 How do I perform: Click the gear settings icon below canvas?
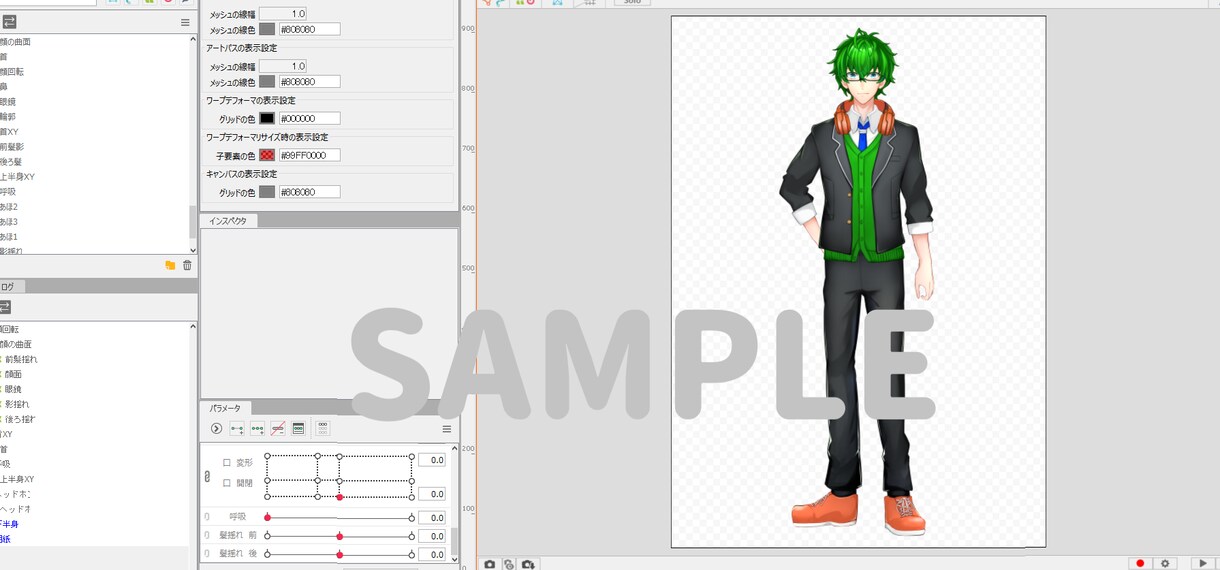(1165, 564)
